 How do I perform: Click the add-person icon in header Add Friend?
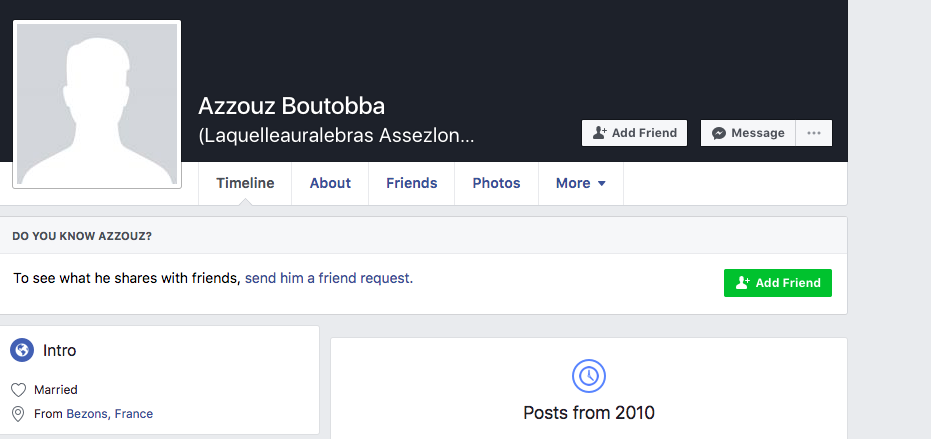pos(600,133)
